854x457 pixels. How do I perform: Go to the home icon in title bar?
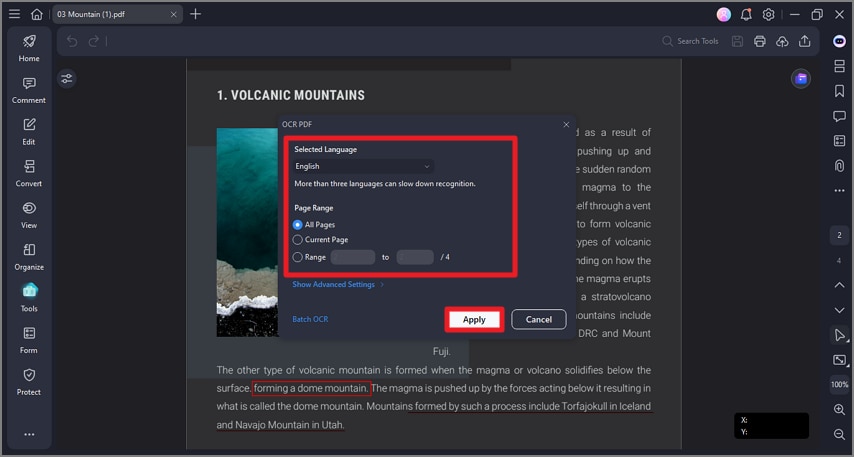coord(36,14)
